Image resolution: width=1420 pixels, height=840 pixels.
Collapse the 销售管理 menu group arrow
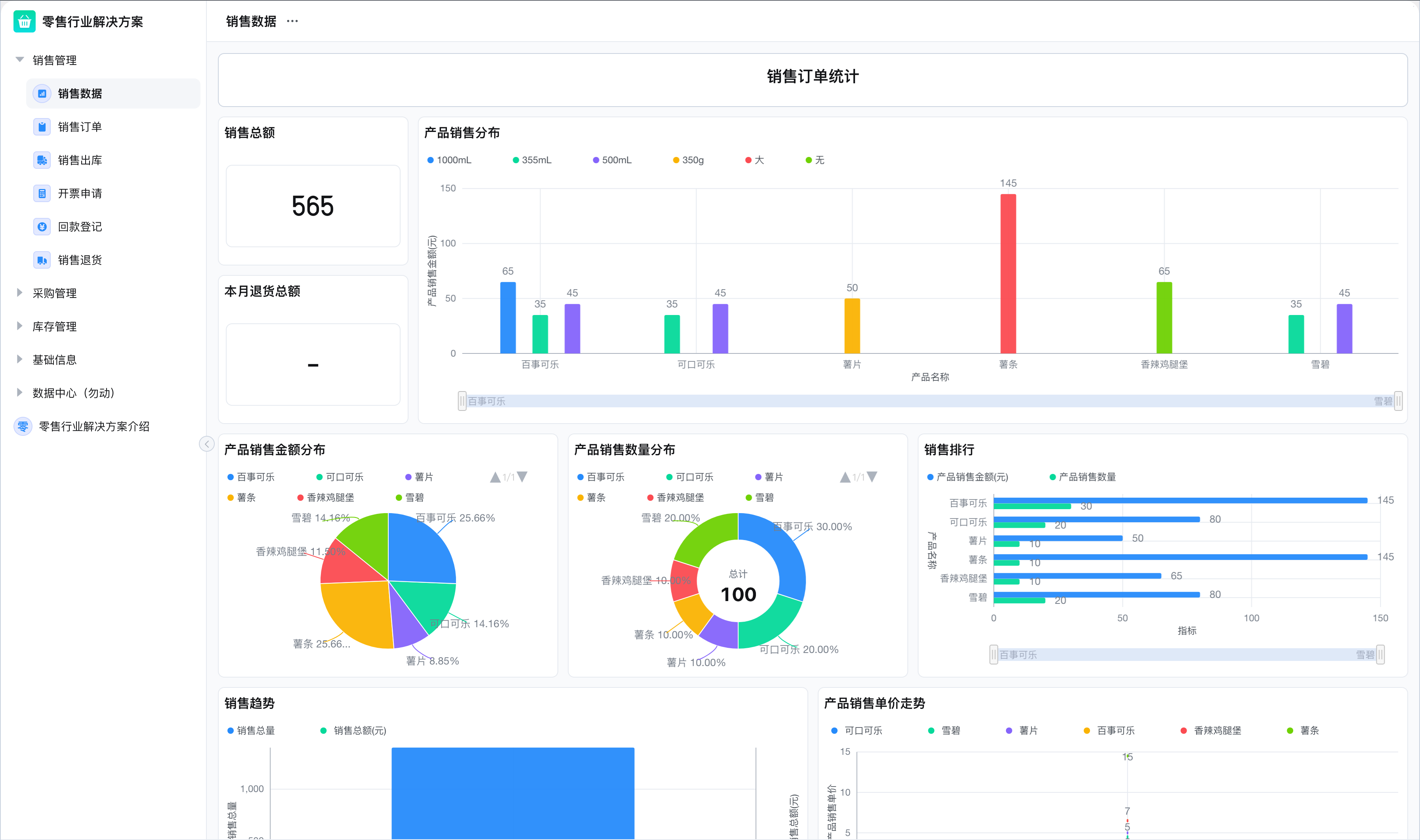(x=20, y=59)
